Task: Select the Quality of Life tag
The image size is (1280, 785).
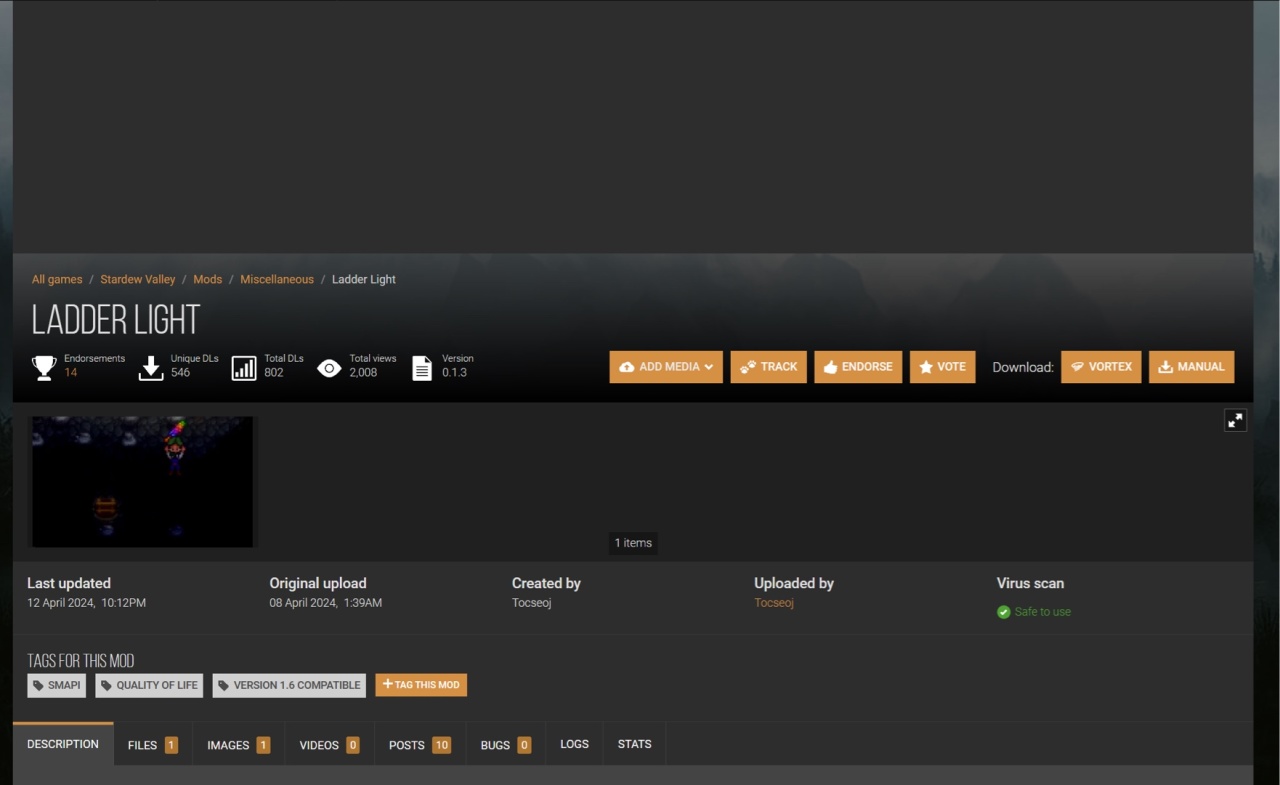Action: point(149,685)
